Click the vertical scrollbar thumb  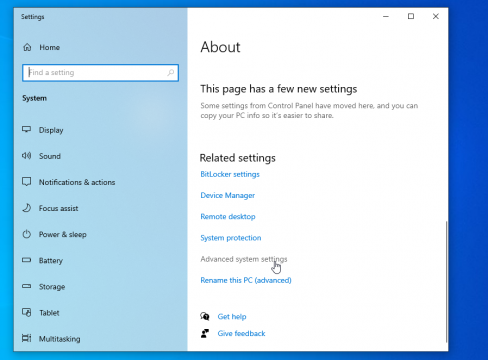coord(446,281)
